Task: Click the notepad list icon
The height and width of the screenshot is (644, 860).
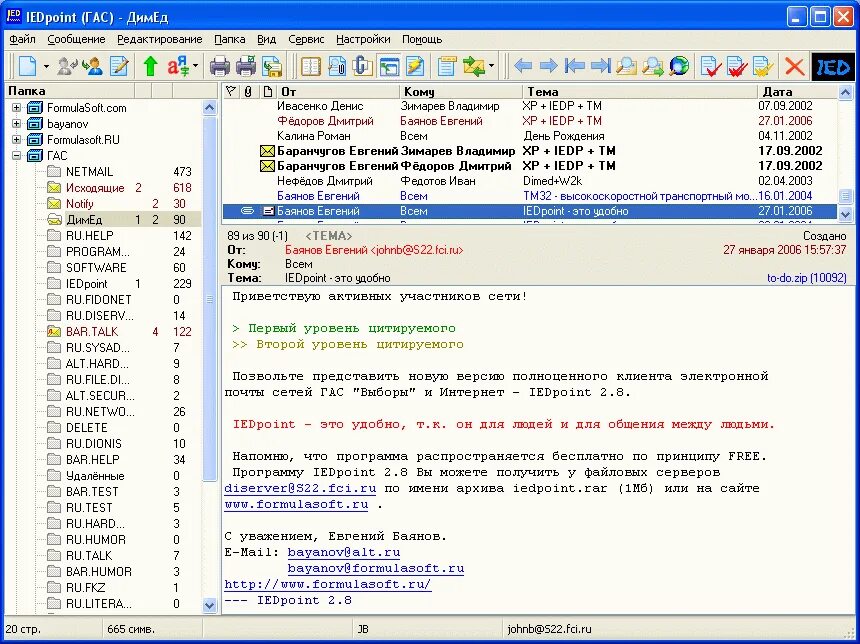Action: tap(447, 66)
